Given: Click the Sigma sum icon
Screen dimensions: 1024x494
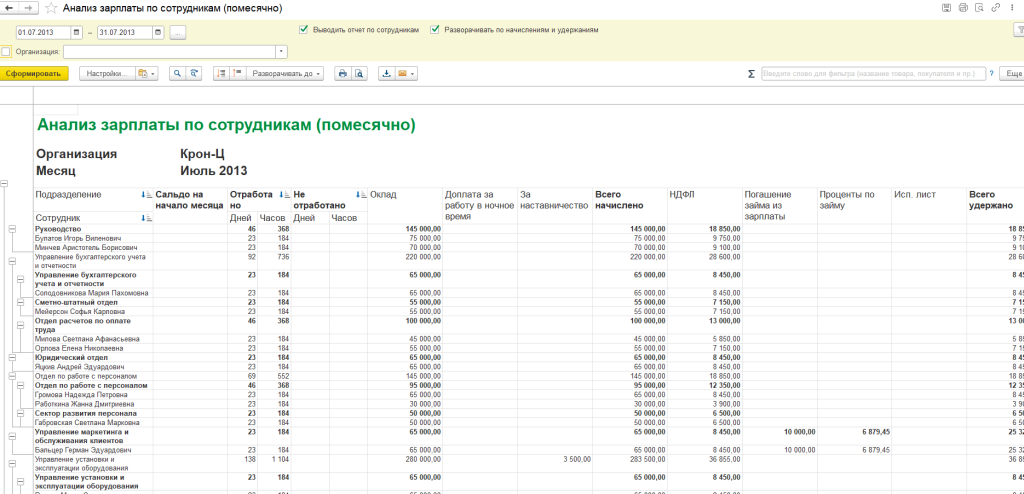Looking at the screenshot, I should 751,74.
